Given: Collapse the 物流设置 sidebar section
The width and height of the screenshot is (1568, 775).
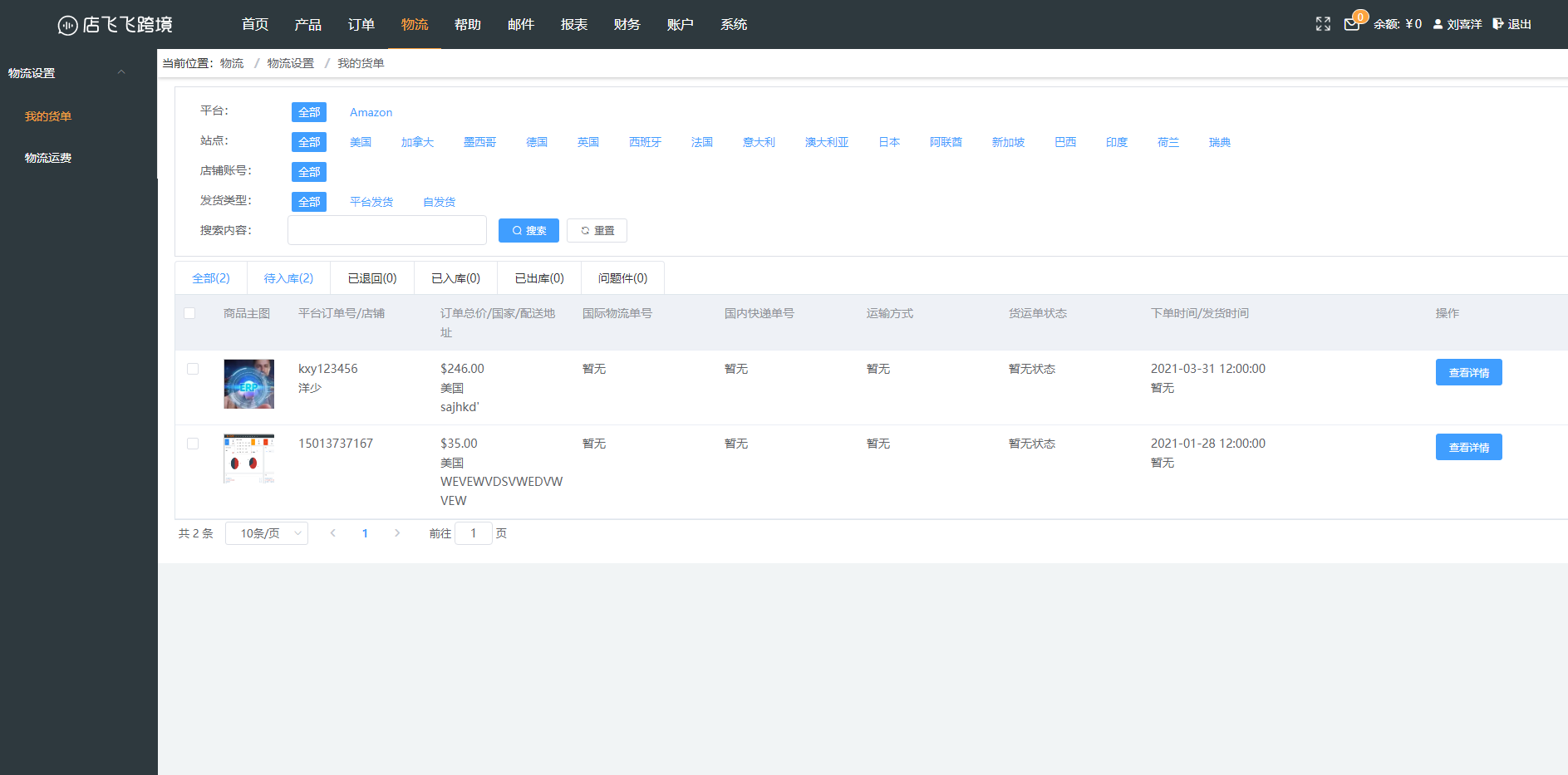Looking at the screenshot, I should (x=121, y=72).
